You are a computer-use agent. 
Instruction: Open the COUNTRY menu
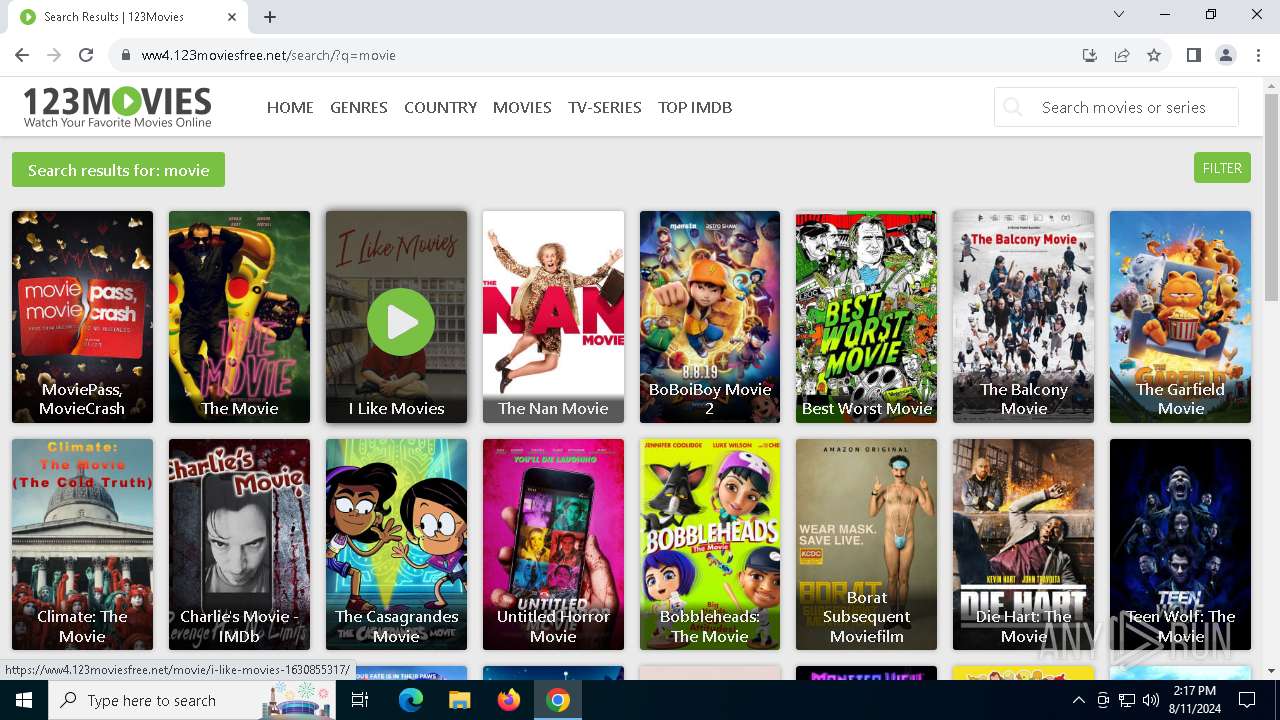(440, 107)
